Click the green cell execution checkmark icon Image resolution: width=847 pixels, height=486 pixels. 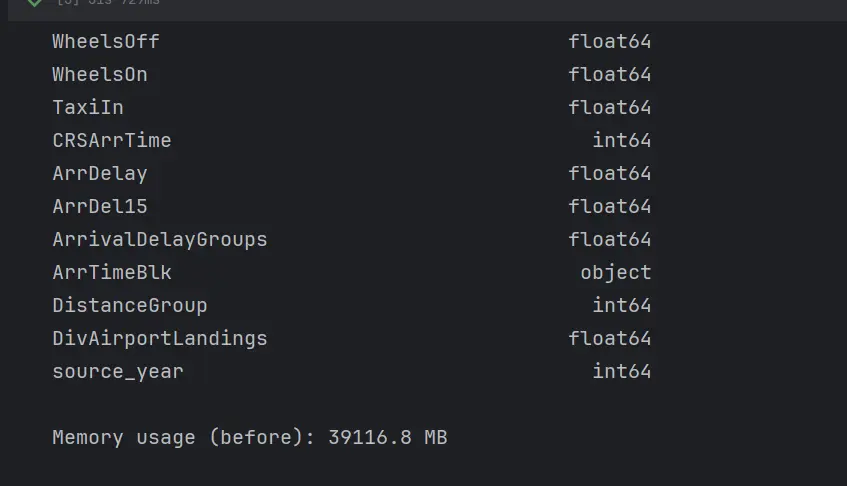click(35, 2)
